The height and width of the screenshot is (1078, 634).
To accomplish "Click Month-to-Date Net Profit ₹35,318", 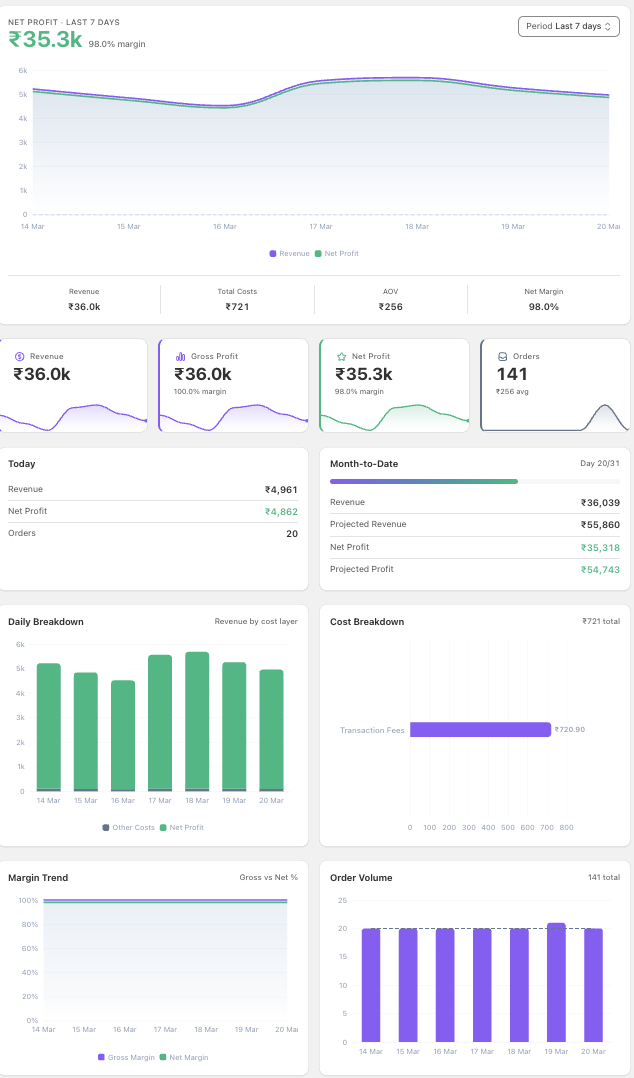I will coord(600,547).
